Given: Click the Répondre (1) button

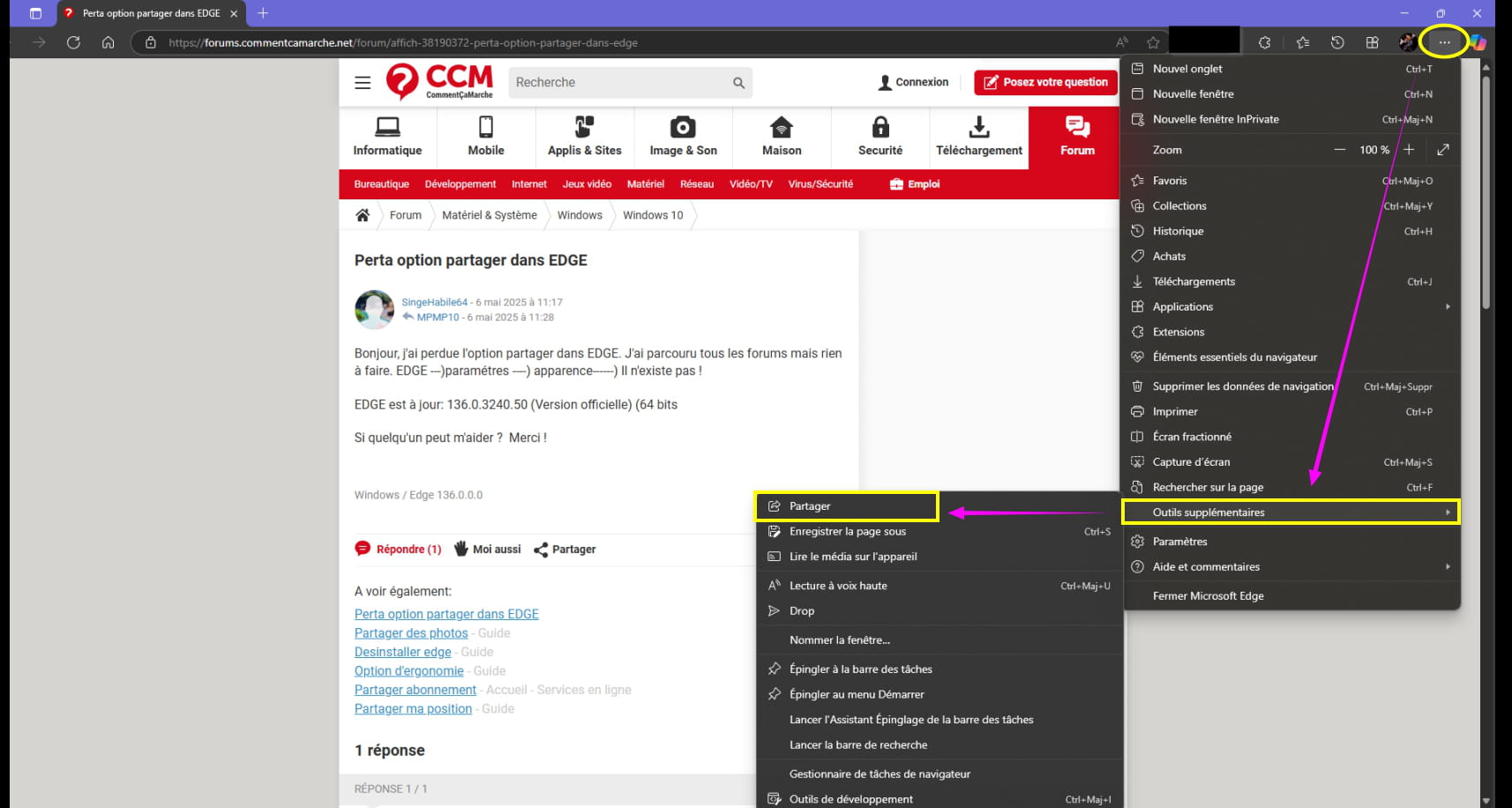Looking at the screenshot, I should click(398, 549).
